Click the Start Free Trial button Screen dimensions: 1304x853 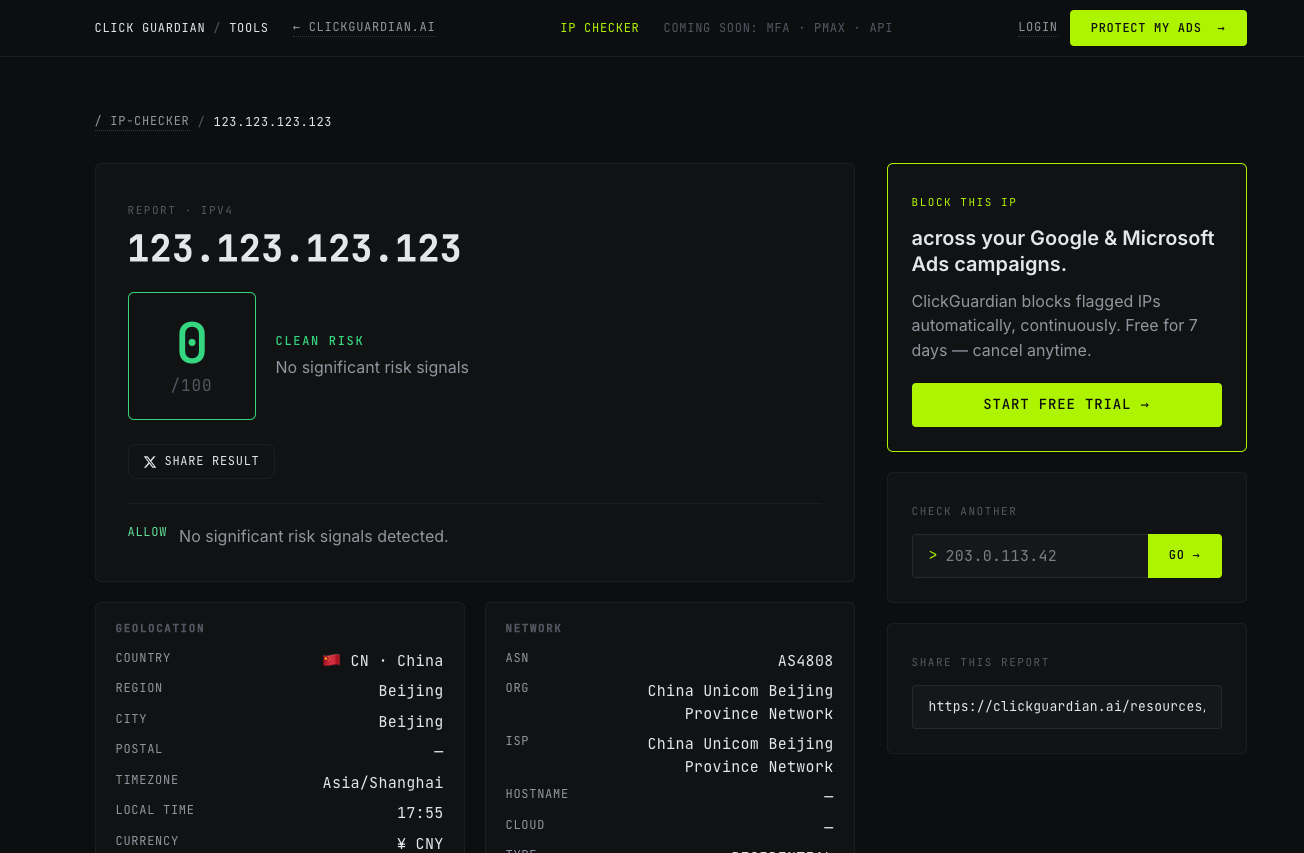(x=1067, y=405)
